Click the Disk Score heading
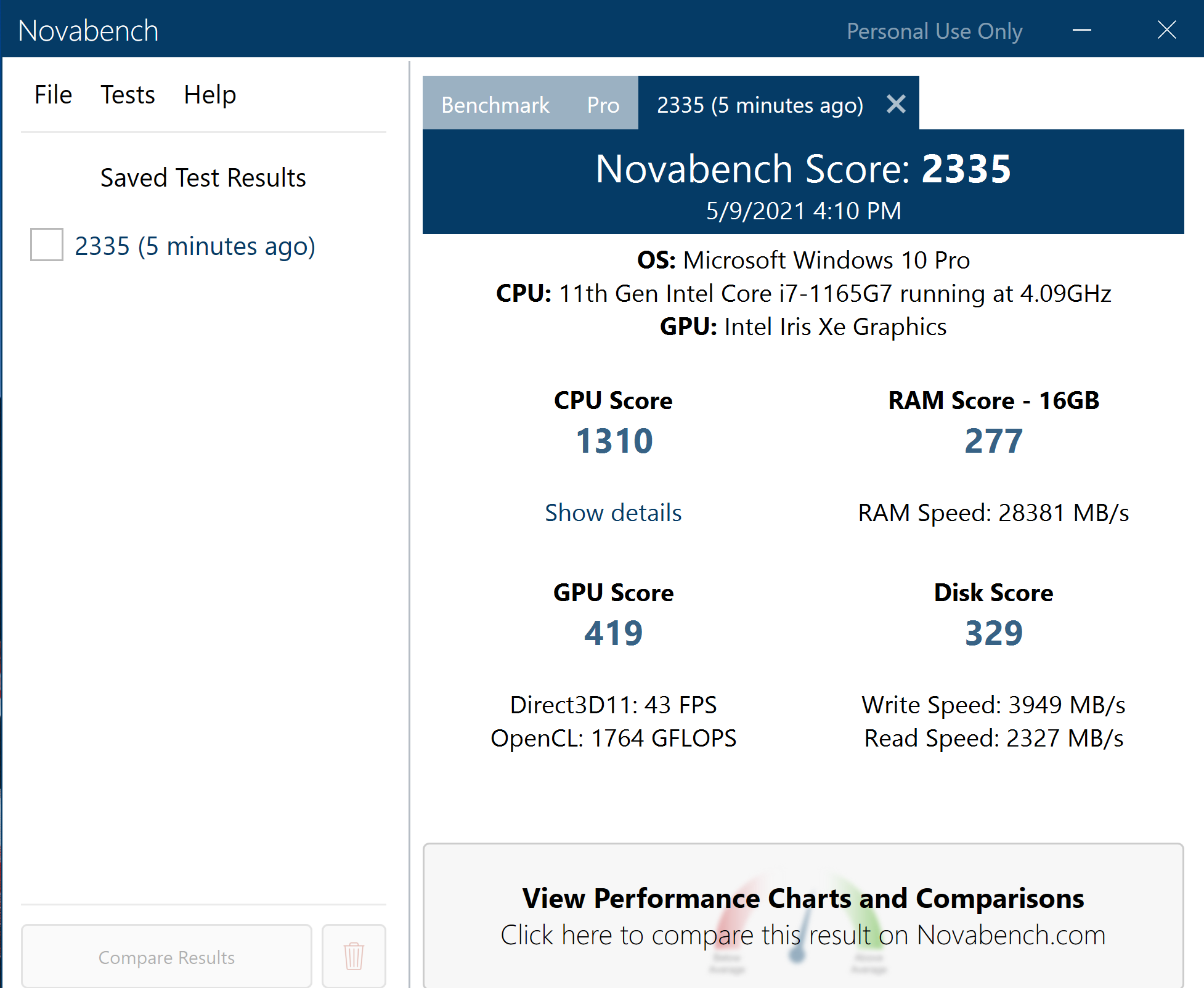The height and width of the screenshot is (988, 1204). tap(993, 593)
